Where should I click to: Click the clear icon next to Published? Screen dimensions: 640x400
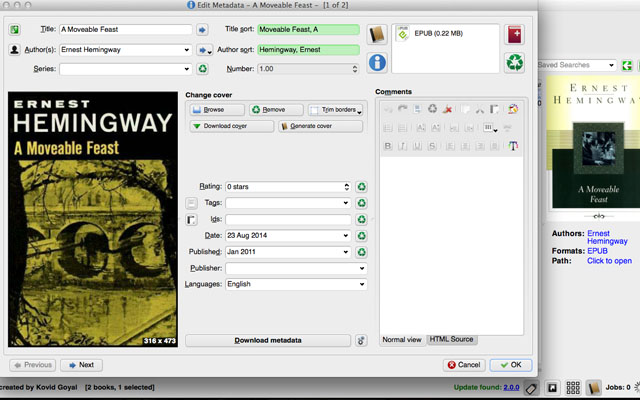(x=361, y=252)
